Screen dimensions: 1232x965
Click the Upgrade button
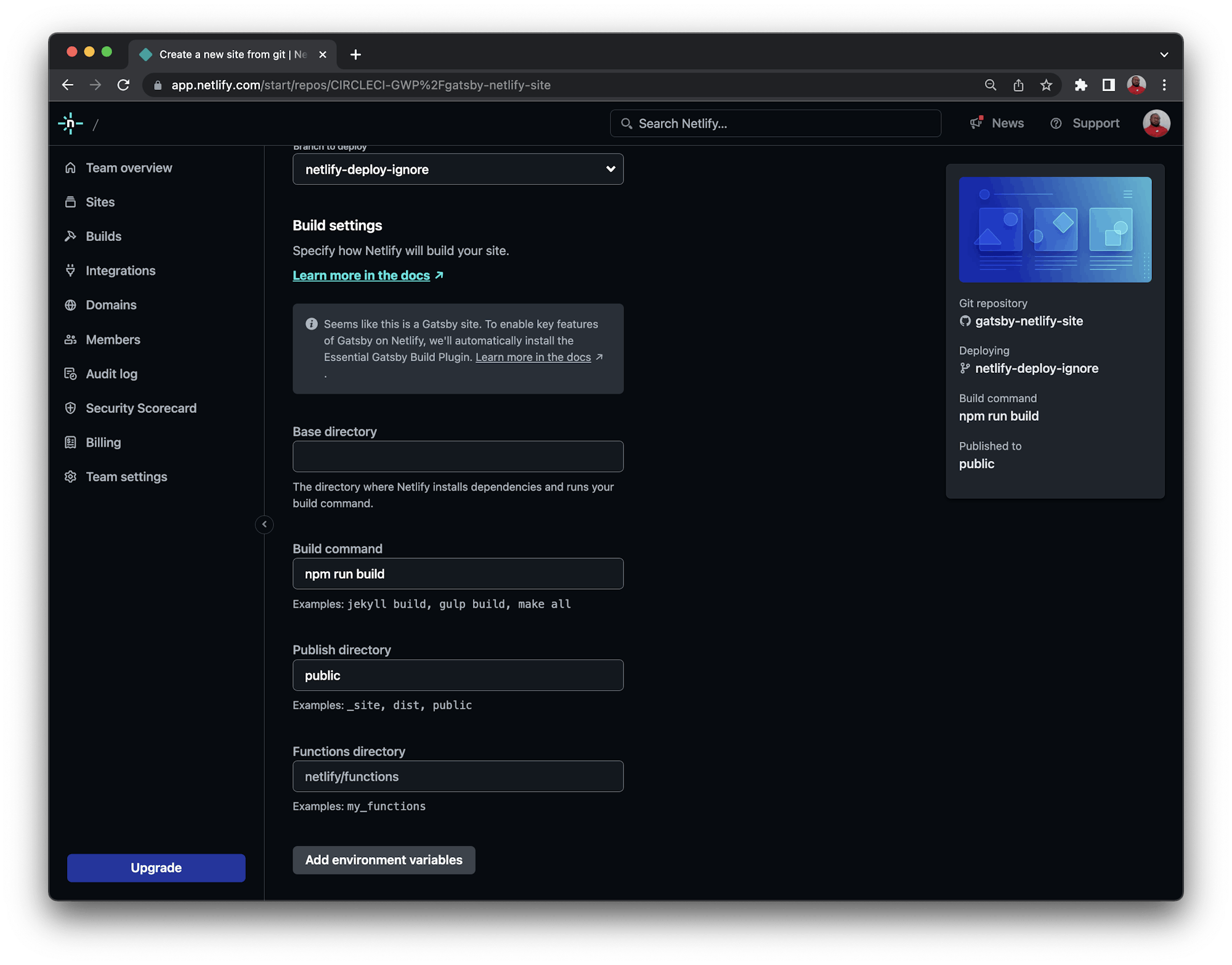coord(156,868)
